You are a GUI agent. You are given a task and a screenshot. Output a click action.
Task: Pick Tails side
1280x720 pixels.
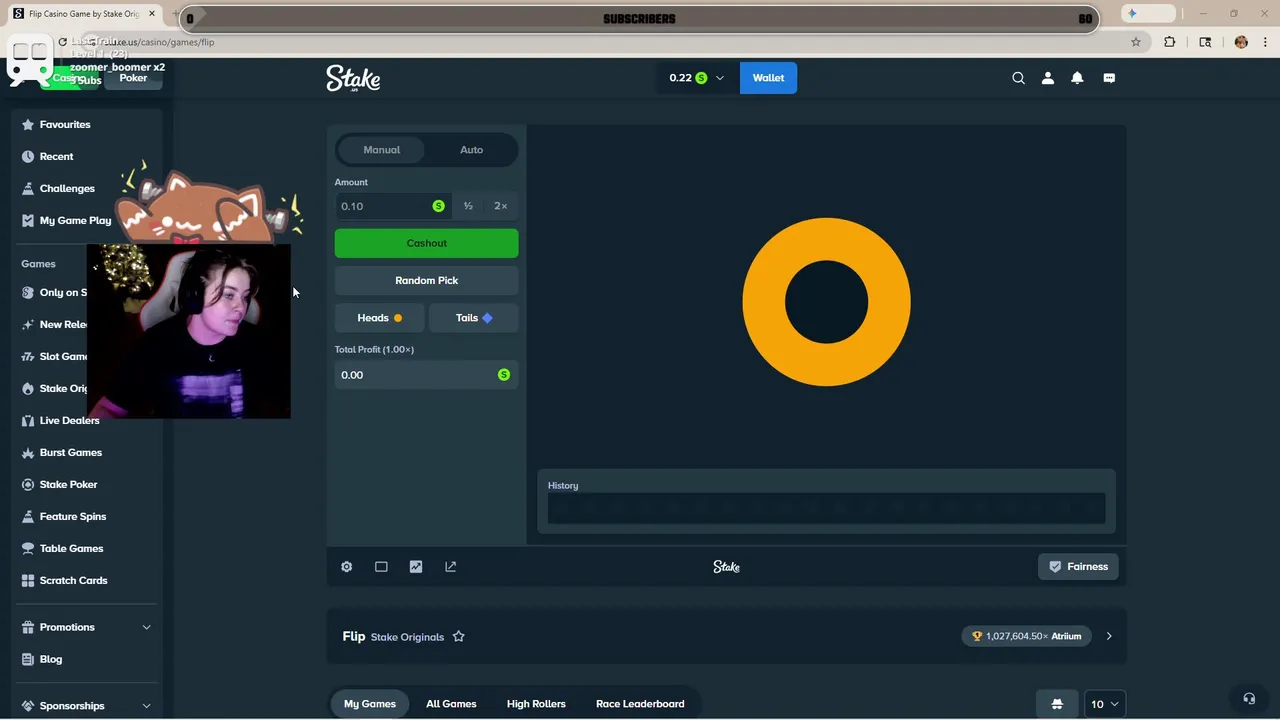click(473, 318)
